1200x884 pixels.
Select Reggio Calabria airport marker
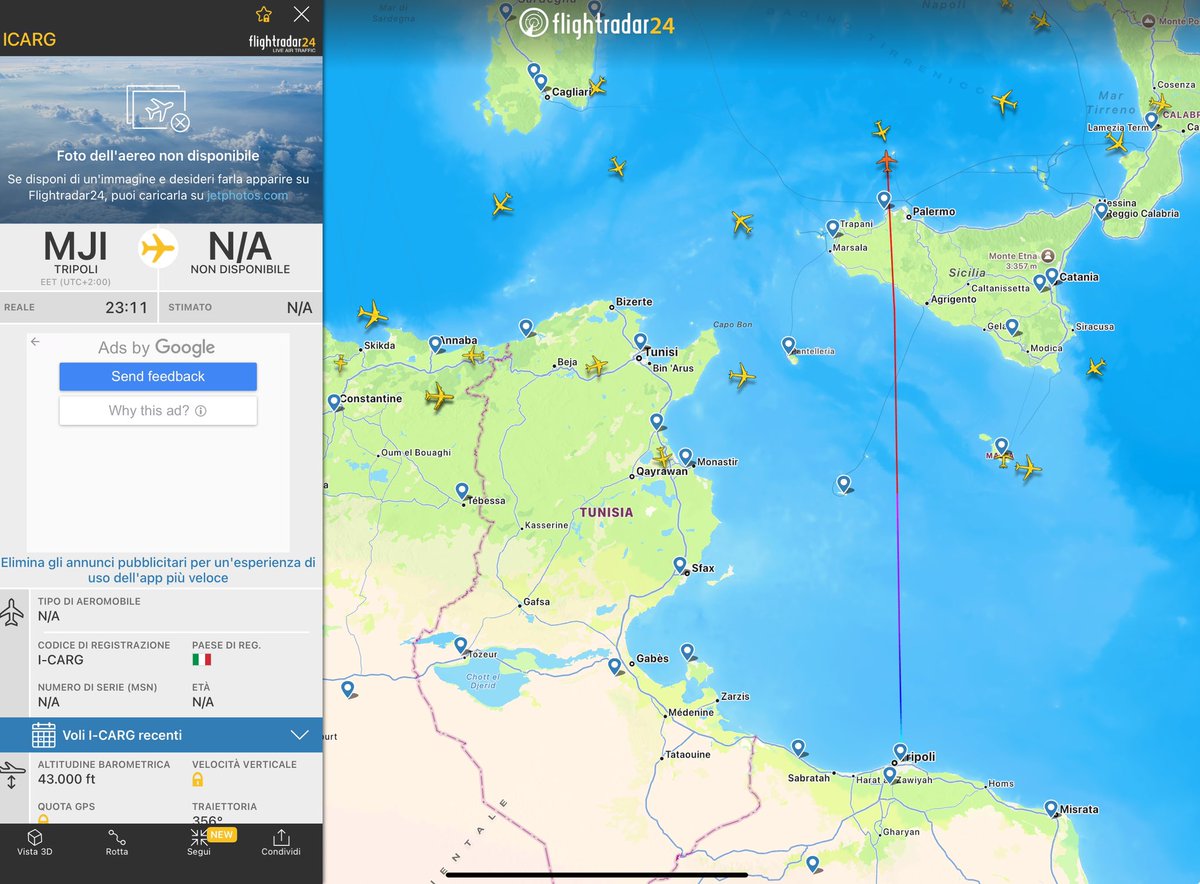coord(1102,211)
